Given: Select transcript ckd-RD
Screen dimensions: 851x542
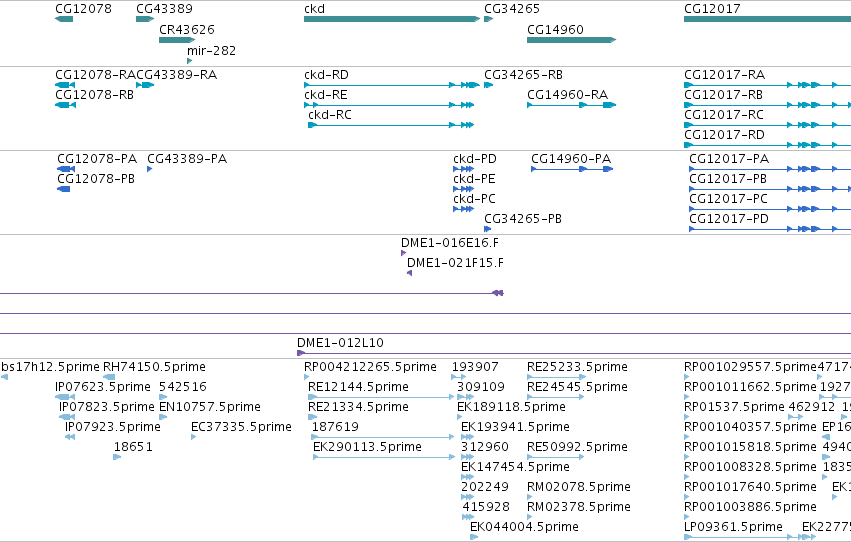Looking at the screenshot, I should pos(326,75).
